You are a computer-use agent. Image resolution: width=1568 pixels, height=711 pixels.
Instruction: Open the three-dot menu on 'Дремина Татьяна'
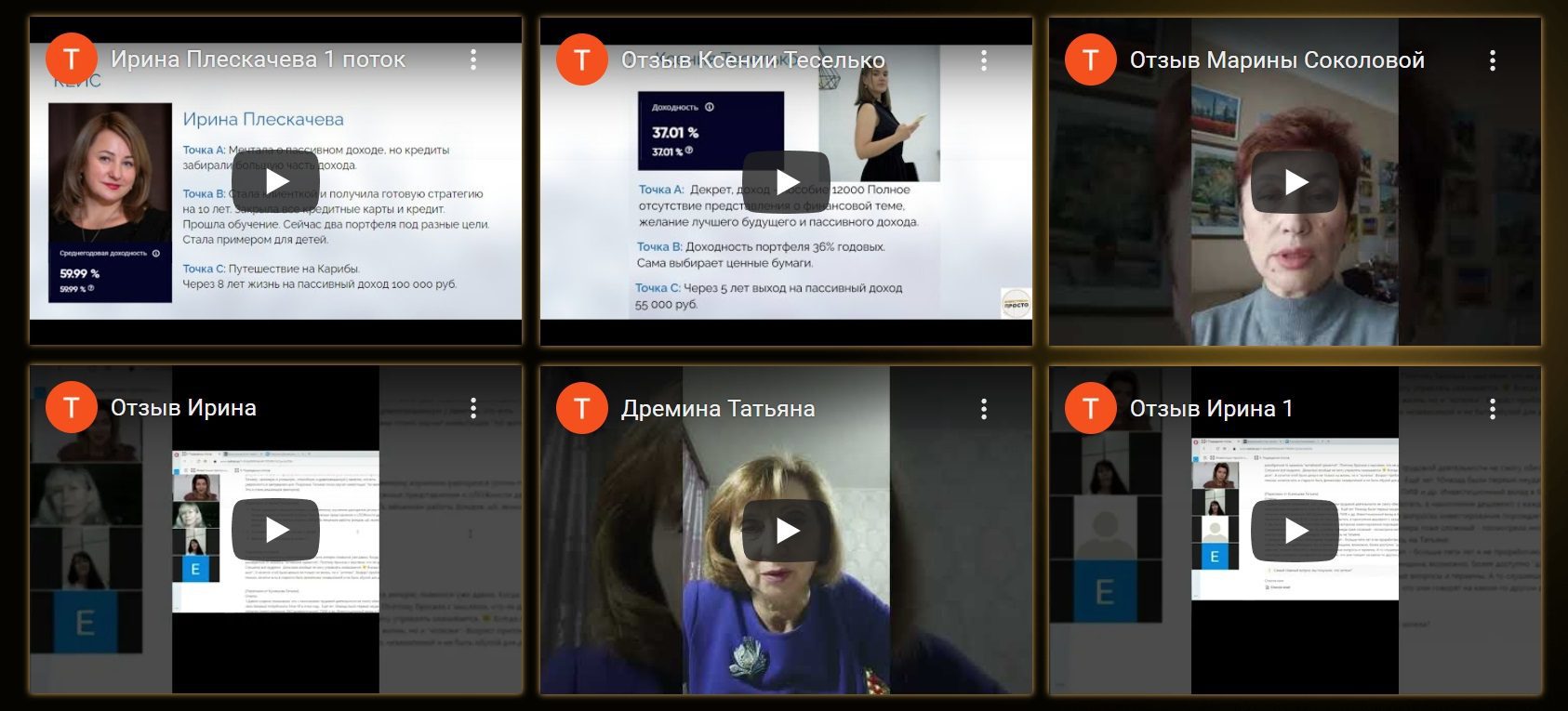pos(984,409)
